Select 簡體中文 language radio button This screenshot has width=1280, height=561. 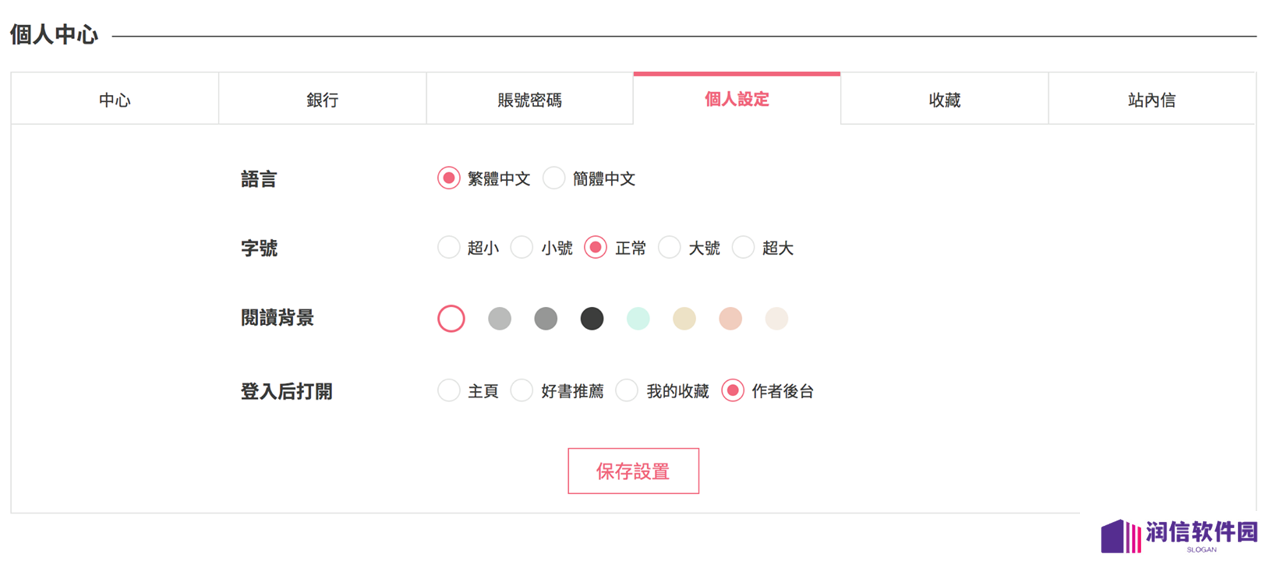554,179
